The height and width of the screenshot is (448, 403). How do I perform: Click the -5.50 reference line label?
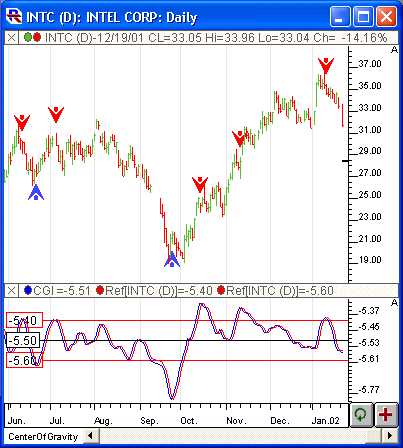point(23,341)
